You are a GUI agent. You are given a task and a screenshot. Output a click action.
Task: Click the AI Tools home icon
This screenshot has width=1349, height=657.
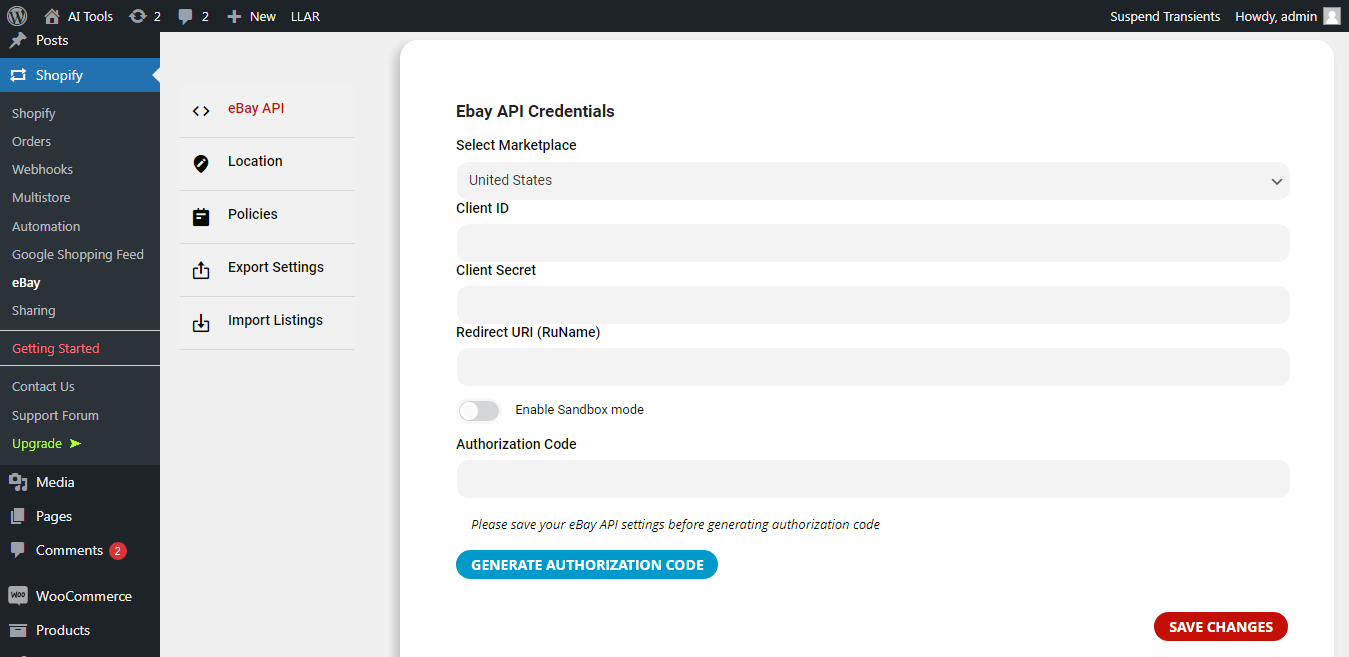52,16
